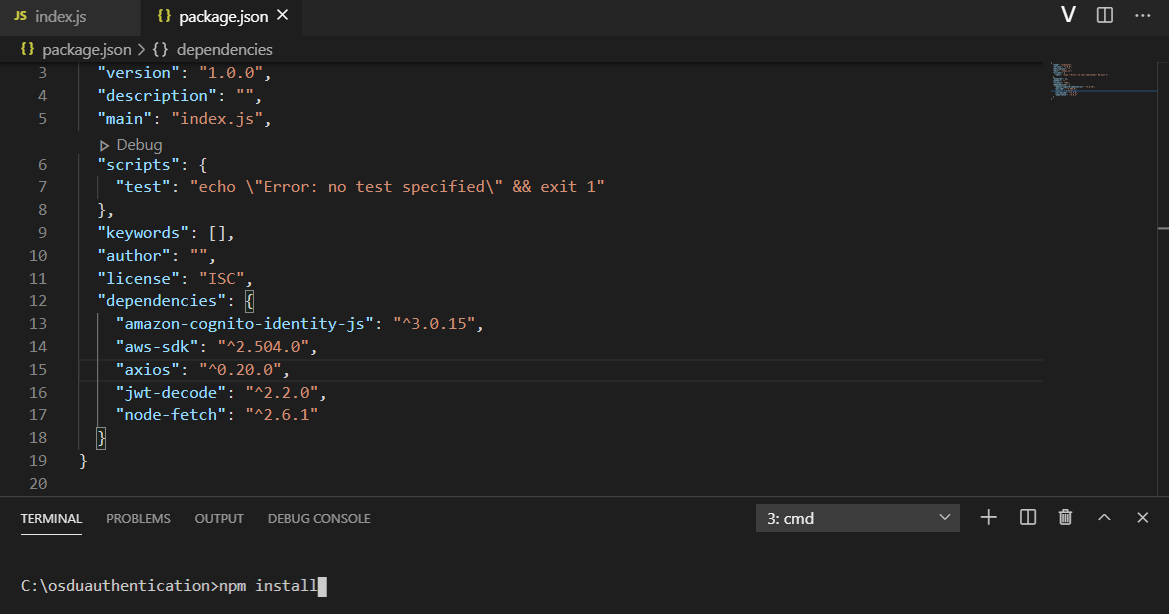Open the OUTPUT panel tab
The height and width of the screenshot is (614, 1169).
click(x=219, y=519)
